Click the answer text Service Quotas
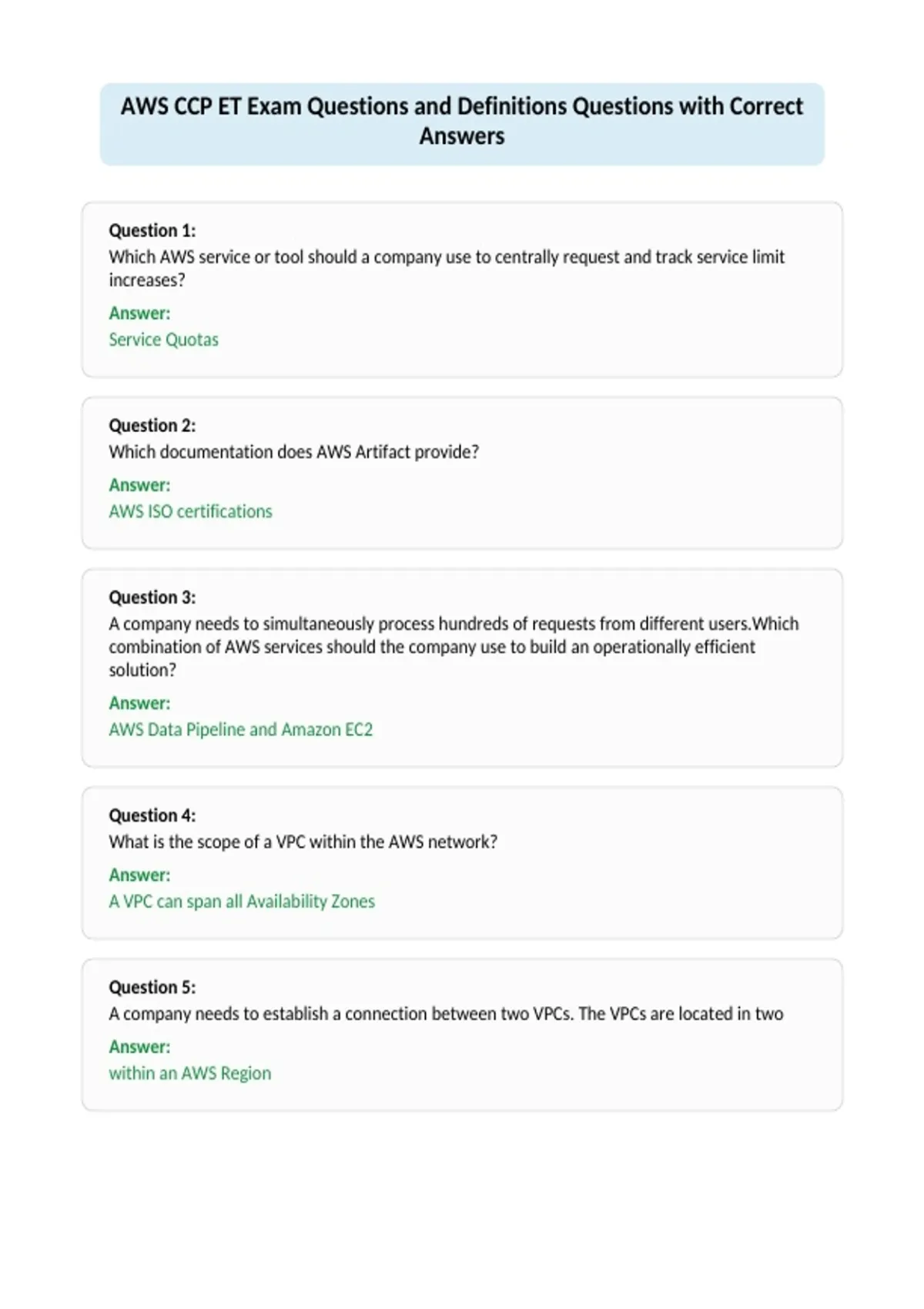The width and height of the screenshot is (924, 1309). [163, 340]
